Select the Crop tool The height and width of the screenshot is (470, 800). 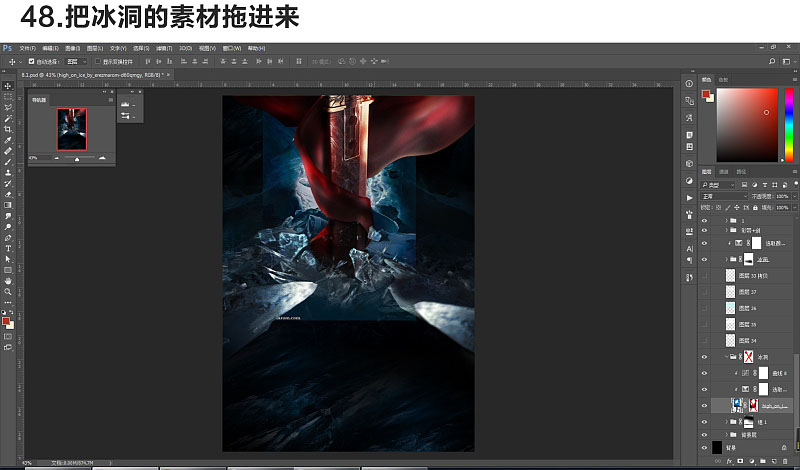(x=8, y=129)
